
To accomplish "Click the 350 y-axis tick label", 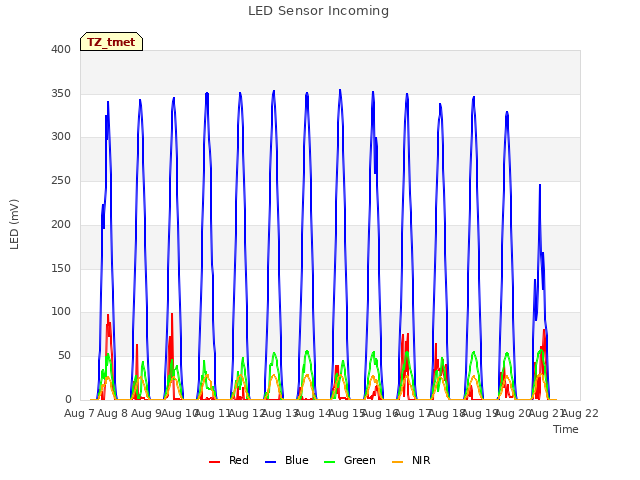I will click(61, 93).
